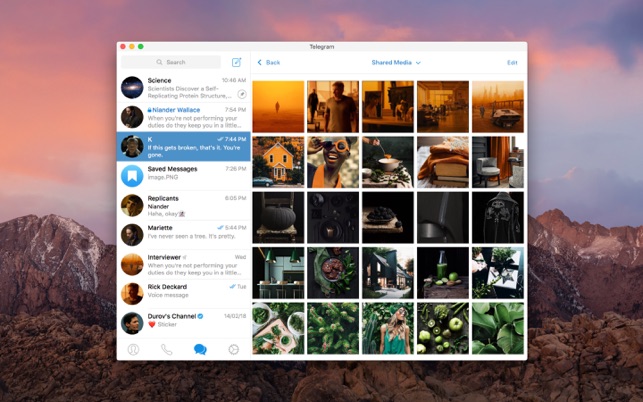Open thumbnail of man in gray t-shirt
Screen dimensions: 643x402
(x=333, y=107)
